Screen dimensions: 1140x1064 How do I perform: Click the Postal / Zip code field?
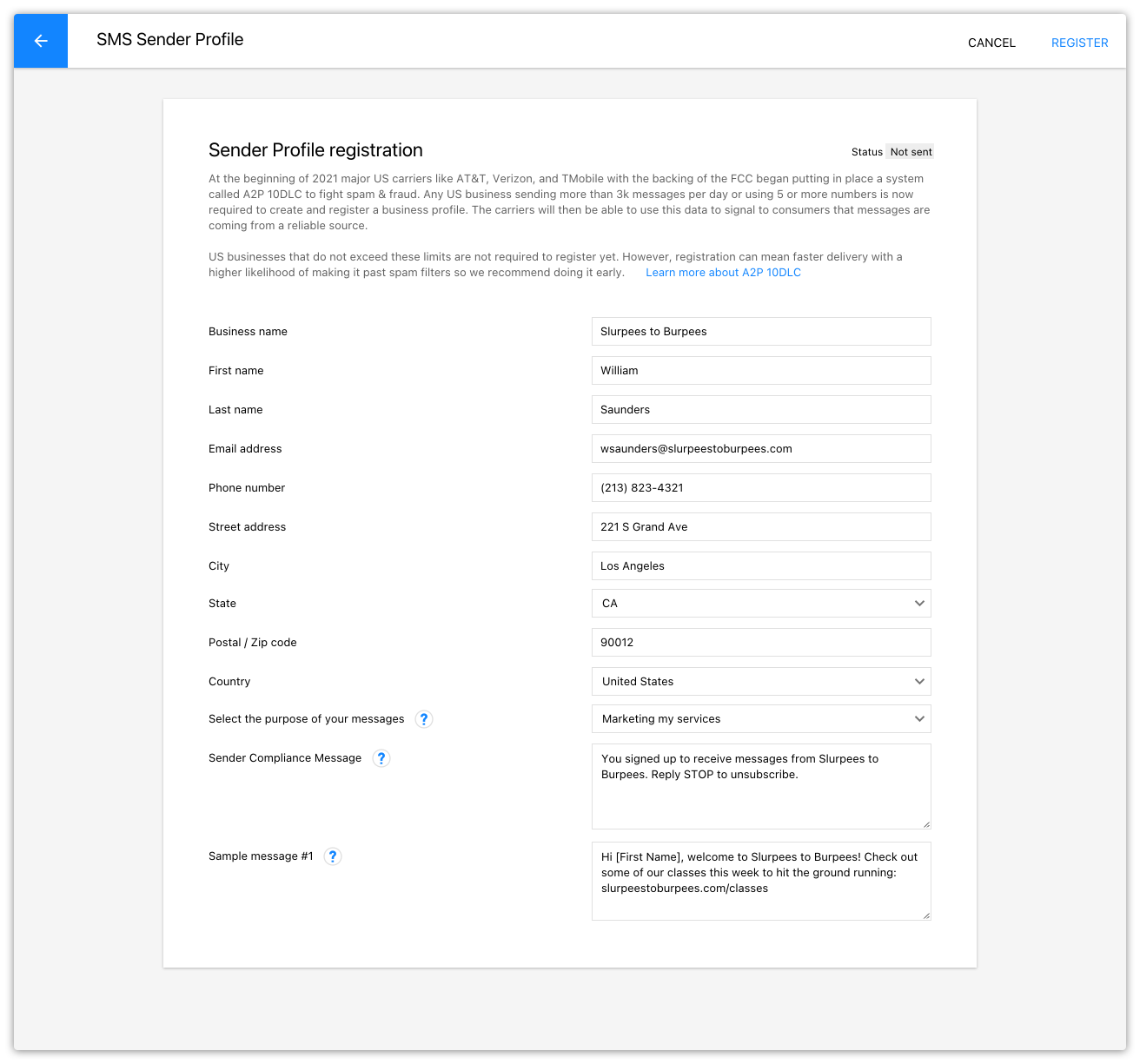(761, 643)
